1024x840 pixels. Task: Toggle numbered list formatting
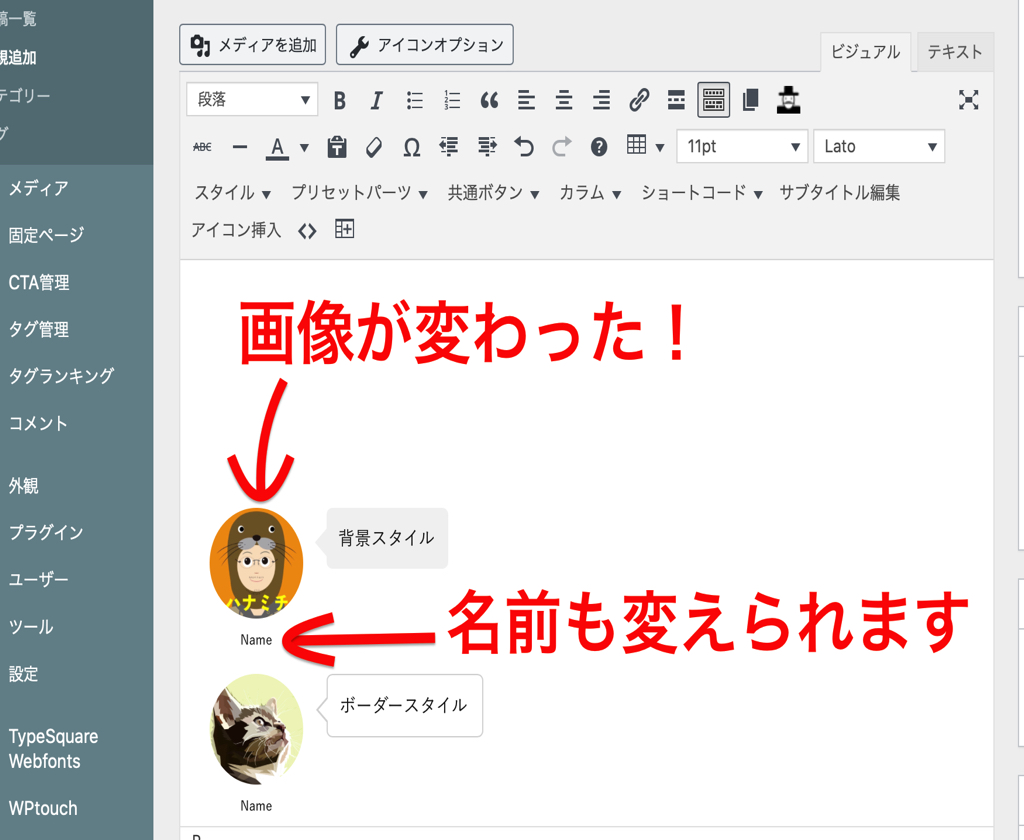(x=452, y=100)
